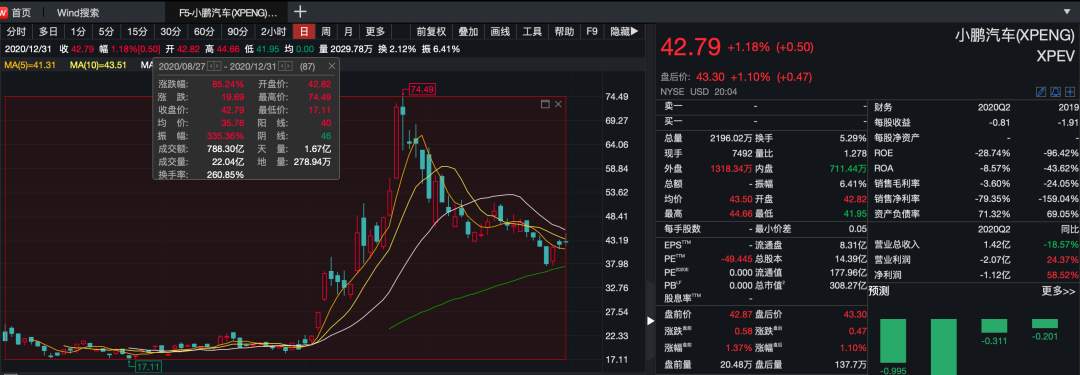Viewport: 1080px width, 375px height.
Task: Switch to the 首页 tab
Action: point(21,12)
